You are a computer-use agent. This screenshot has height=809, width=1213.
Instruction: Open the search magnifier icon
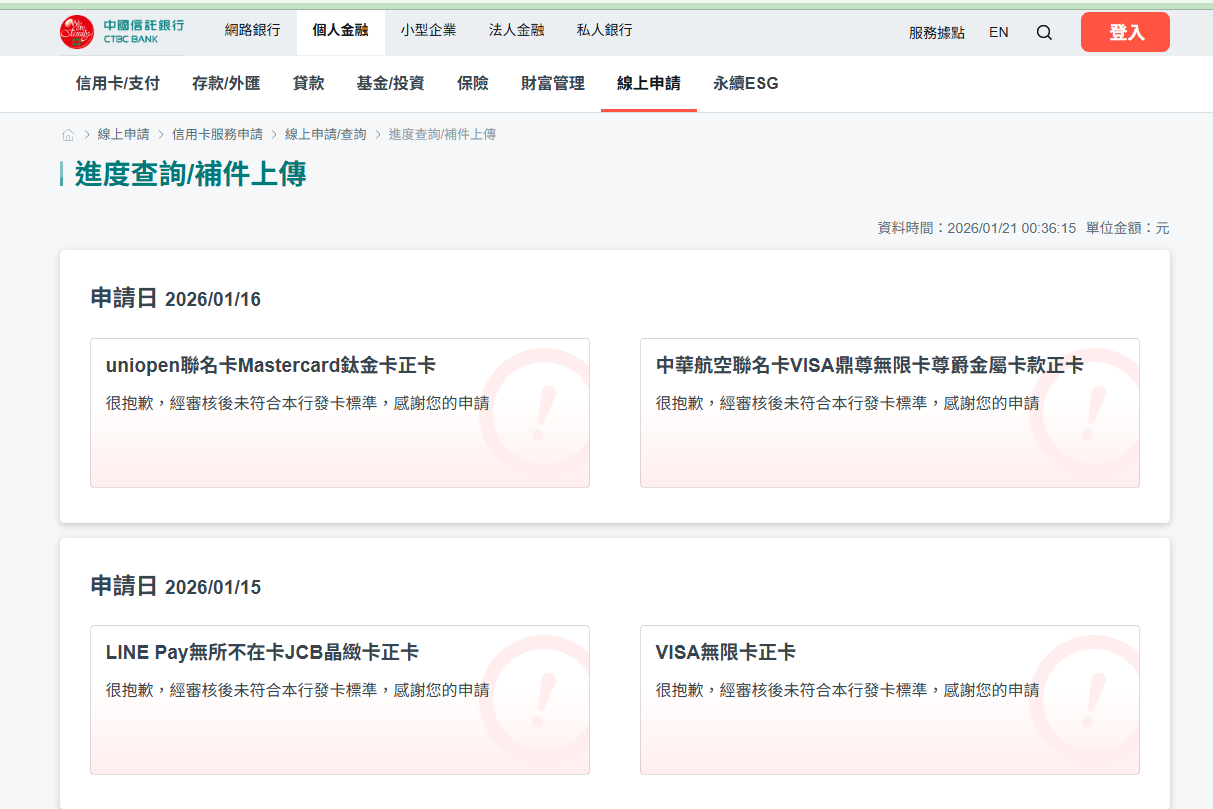pyautogui.click(x=1044, y=32)
